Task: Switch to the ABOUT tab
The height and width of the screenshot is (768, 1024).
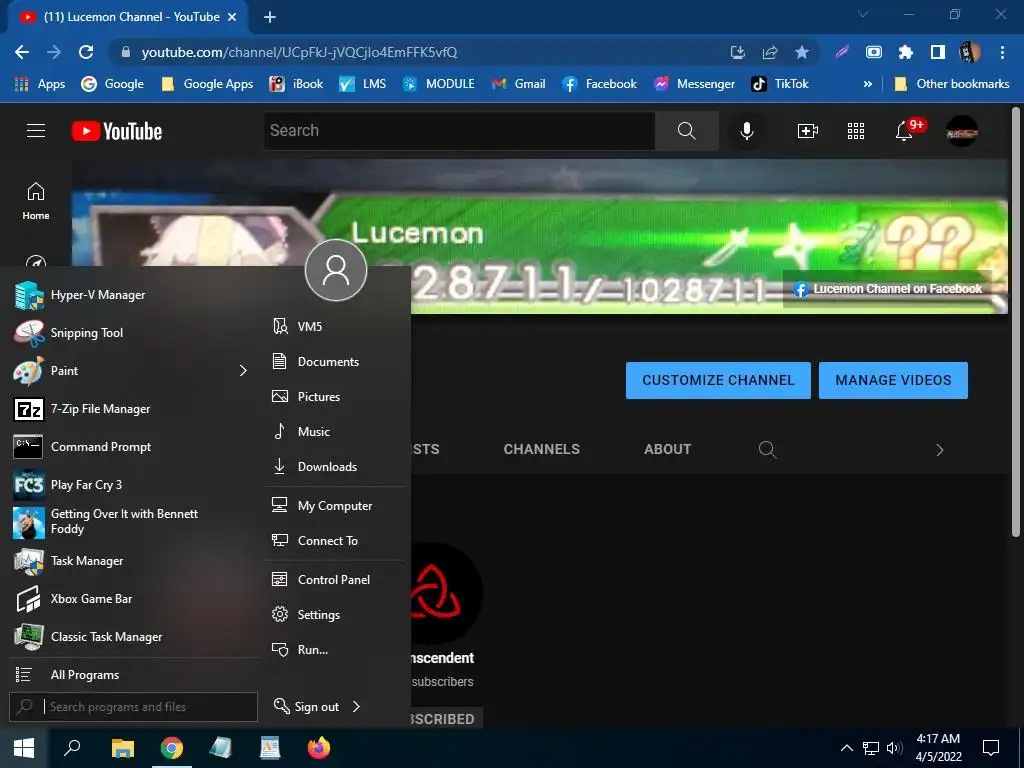Action: [667, 449]
